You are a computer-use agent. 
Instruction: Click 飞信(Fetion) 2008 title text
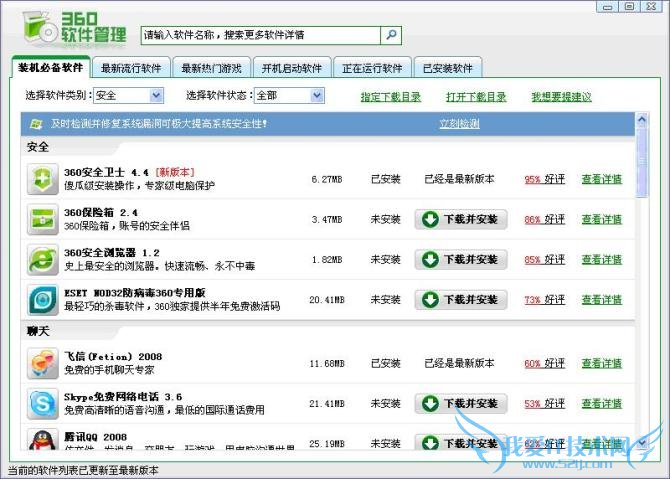coord(113,356)
